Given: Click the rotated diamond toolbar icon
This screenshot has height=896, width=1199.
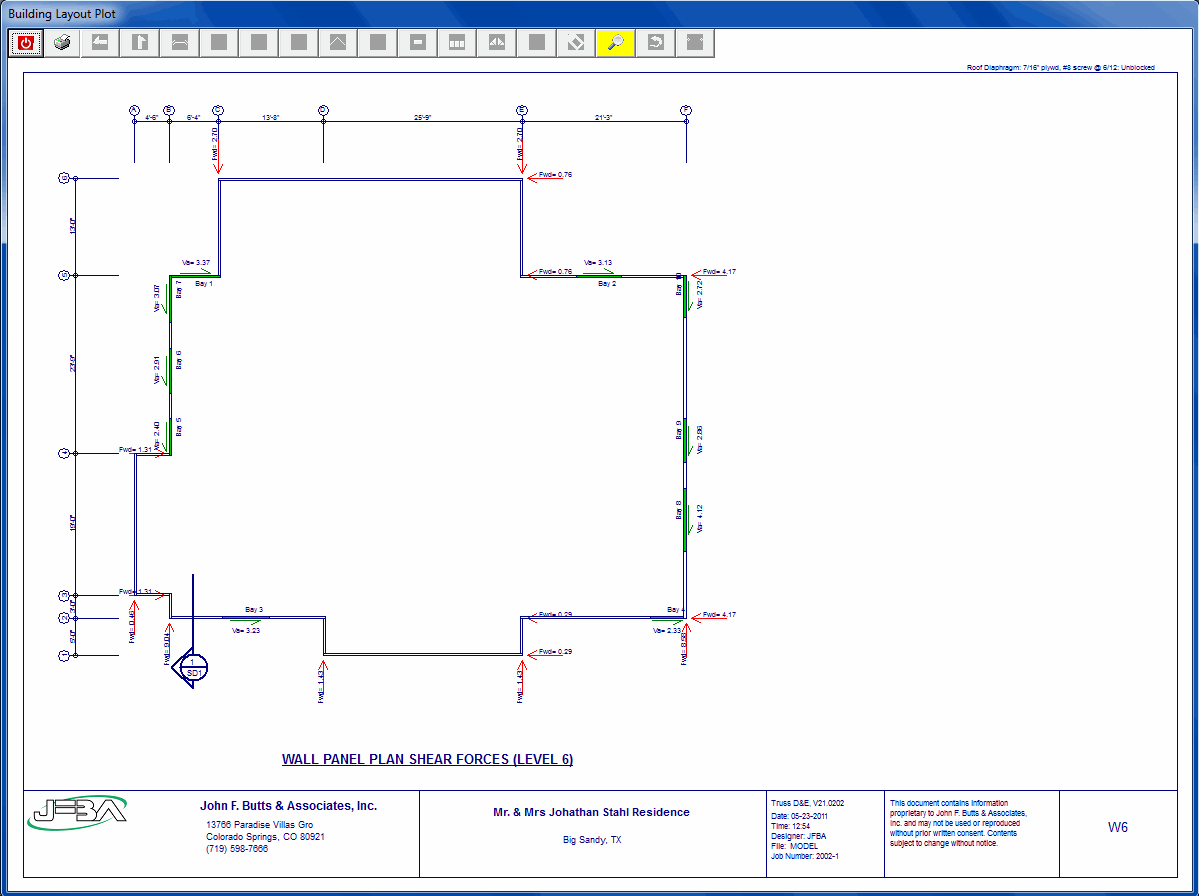Looking at the screenshot, I should pyautogui.click(x=576, y=43).
